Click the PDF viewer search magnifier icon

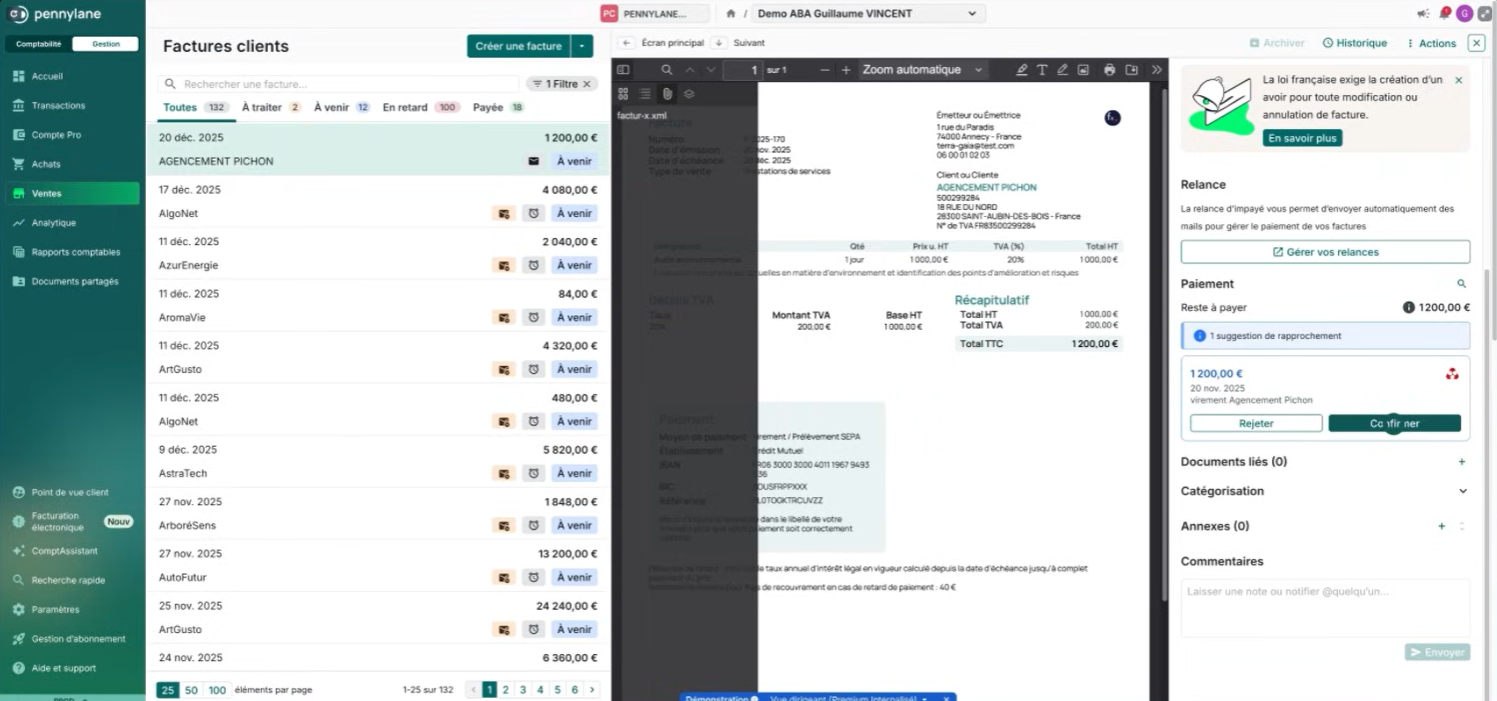point(667,70)
